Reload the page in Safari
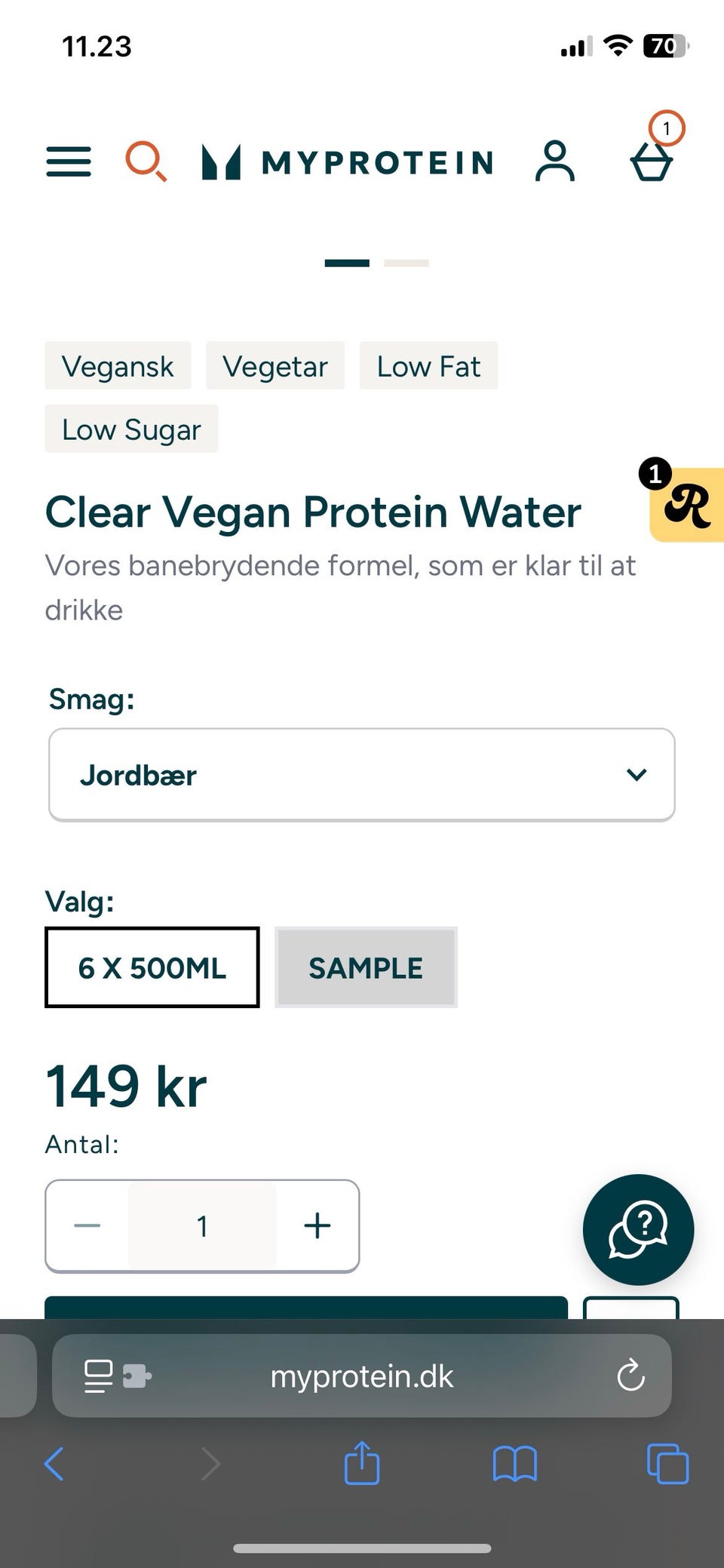 630,1376
